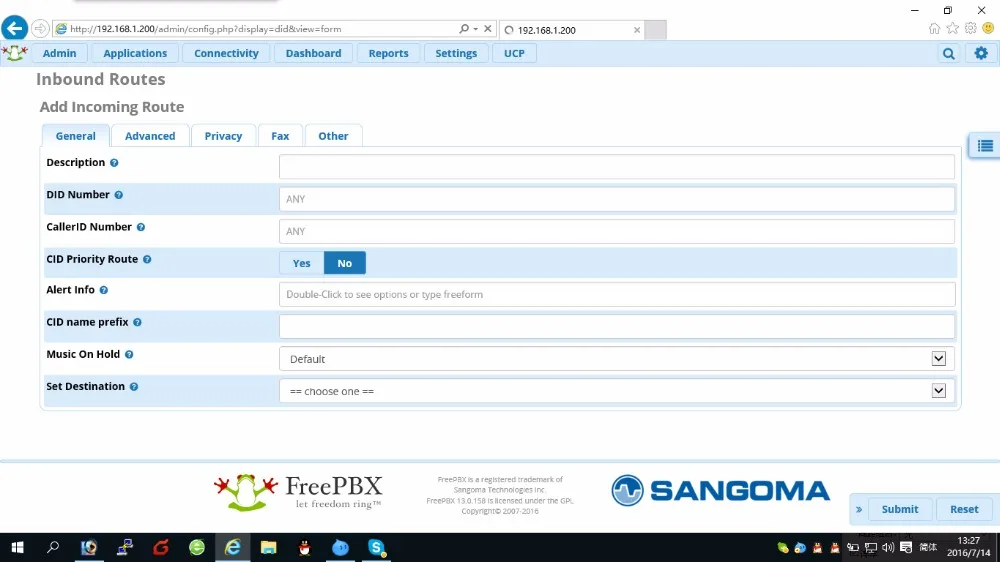
Task: Click the CallerID Number input field
Action: click(x=617, y=232)
